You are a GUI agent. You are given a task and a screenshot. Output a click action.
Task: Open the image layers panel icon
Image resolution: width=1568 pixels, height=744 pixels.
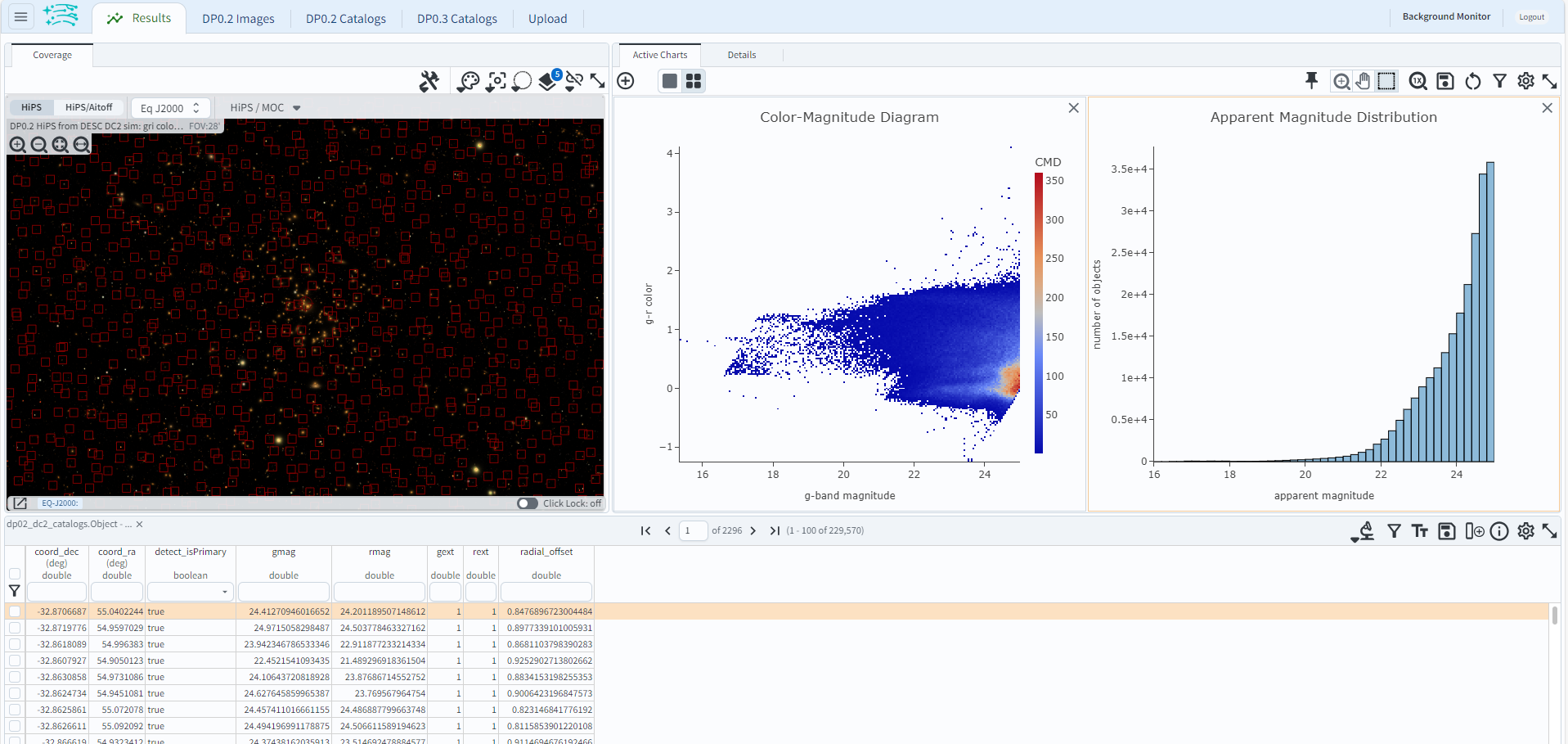pos(549,81)
